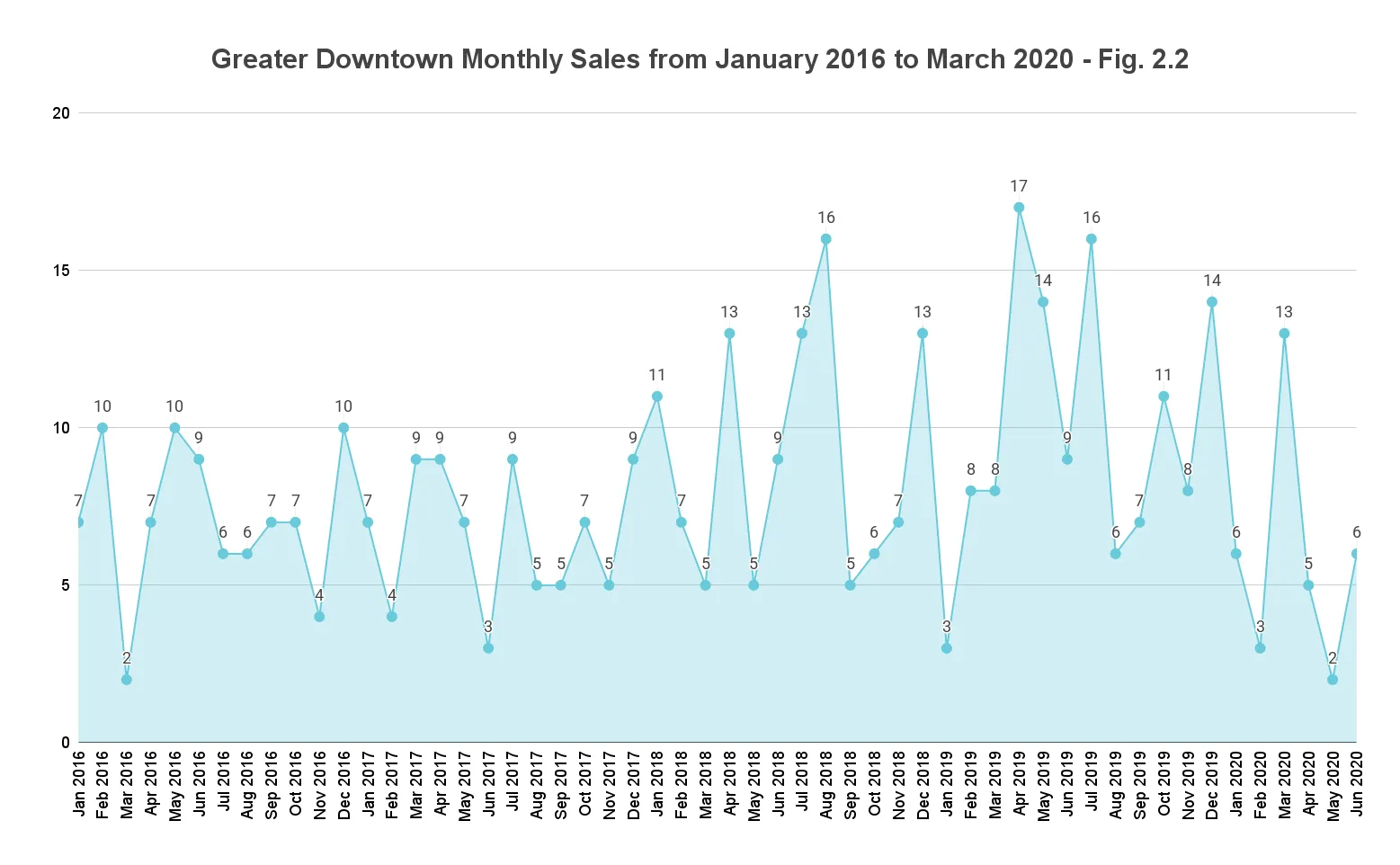Select the Oct 2019 data point at 11
This screenshot has width=1400, height=865.
click(1164, 397)
